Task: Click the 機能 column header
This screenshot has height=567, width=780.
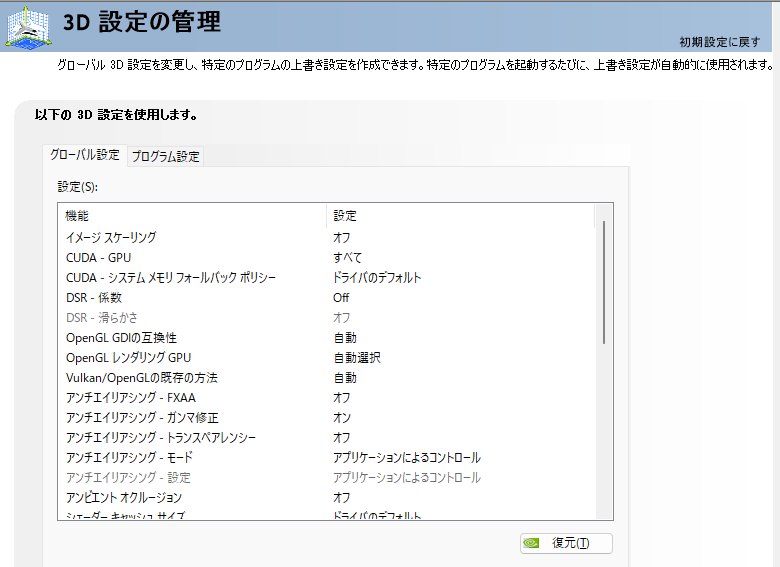Action: coord(192,216)
